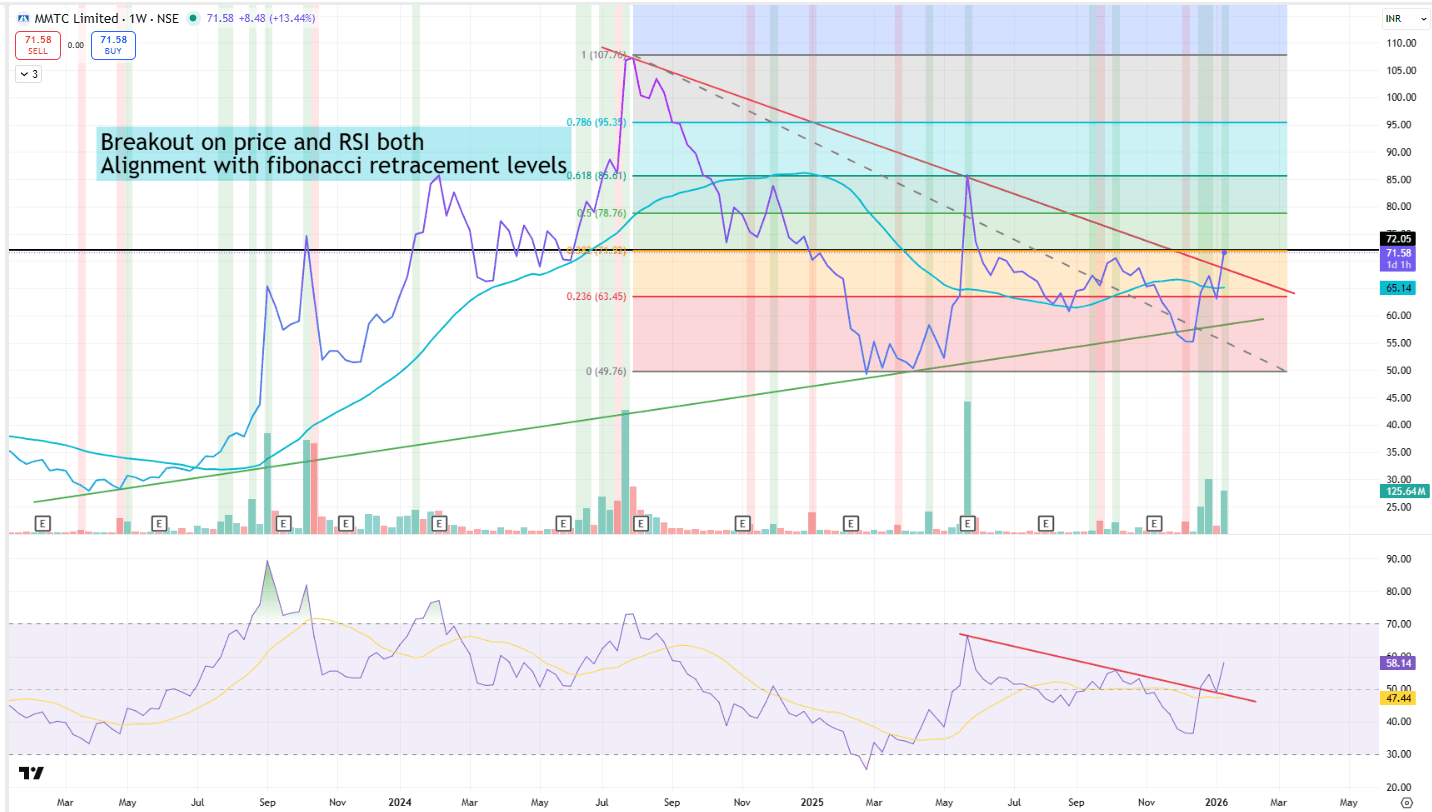Click the fib label 1 (107.76)

pyautogui.click(x=603, y=55)
